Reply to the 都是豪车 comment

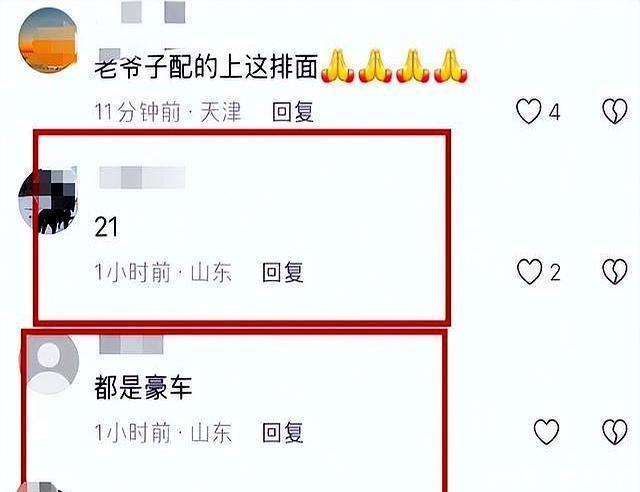[282, 432]
